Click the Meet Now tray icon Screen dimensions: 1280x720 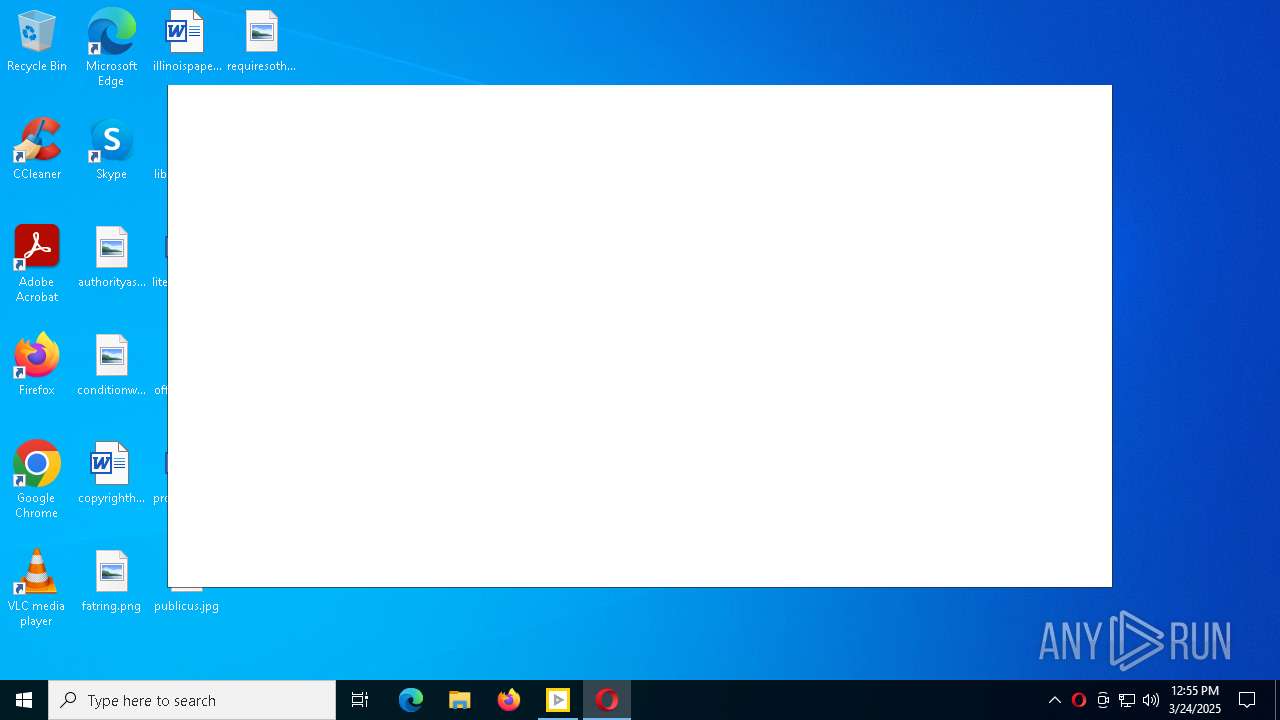point(1103,700)
